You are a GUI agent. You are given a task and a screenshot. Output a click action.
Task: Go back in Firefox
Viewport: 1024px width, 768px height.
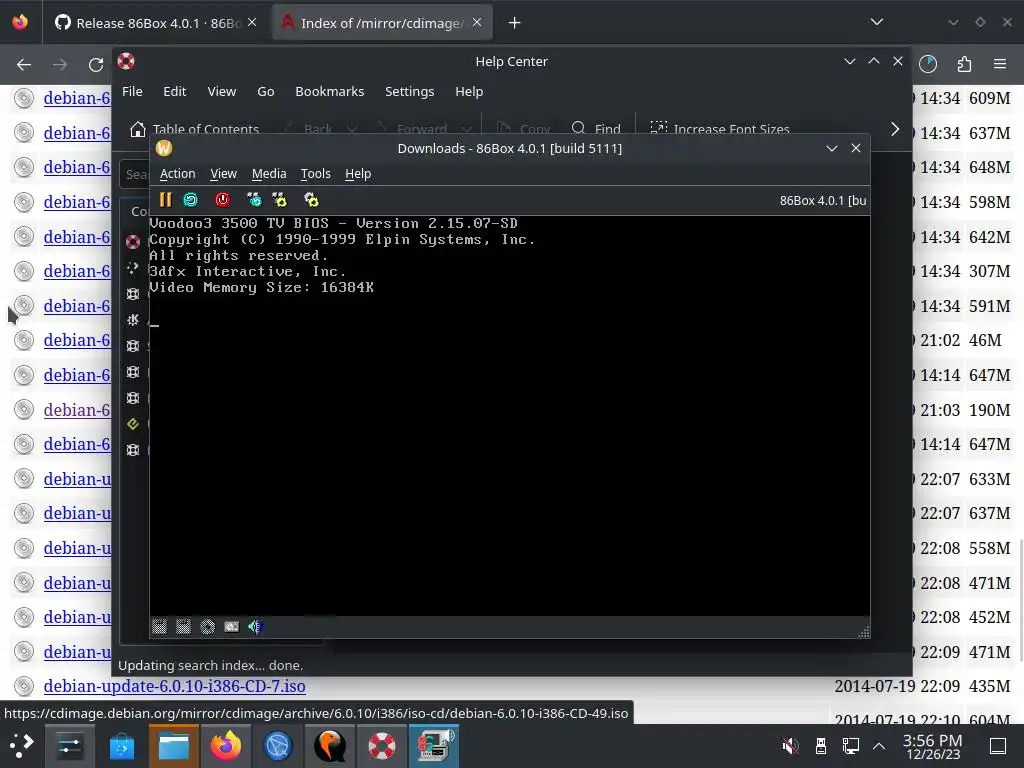coord(24,65)
